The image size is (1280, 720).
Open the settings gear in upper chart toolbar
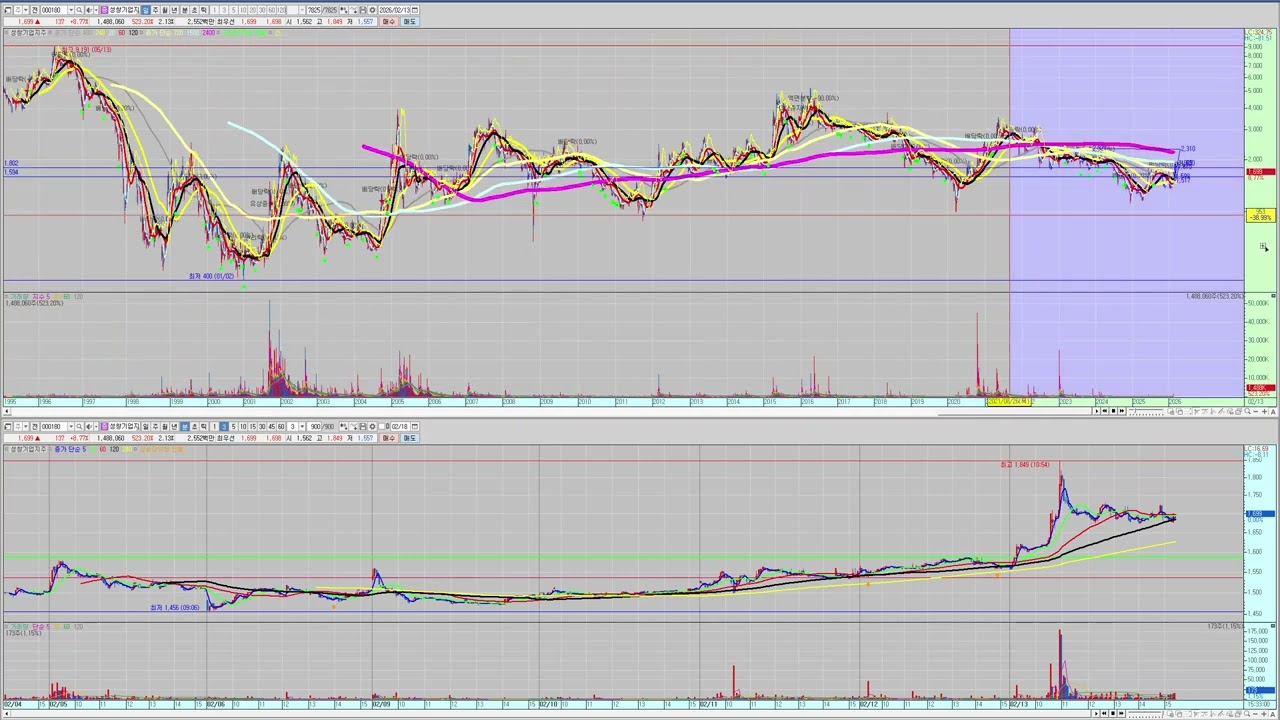tap(372, 10)
